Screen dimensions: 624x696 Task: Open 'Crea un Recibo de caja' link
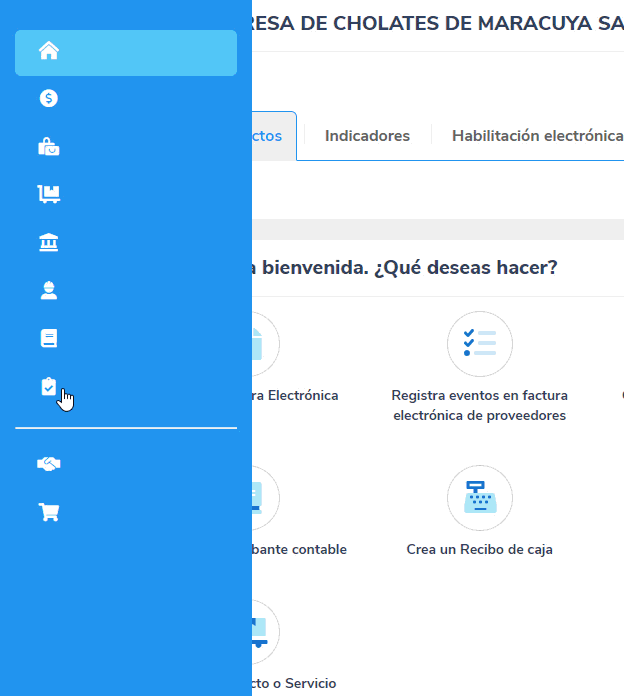[480, 550]
